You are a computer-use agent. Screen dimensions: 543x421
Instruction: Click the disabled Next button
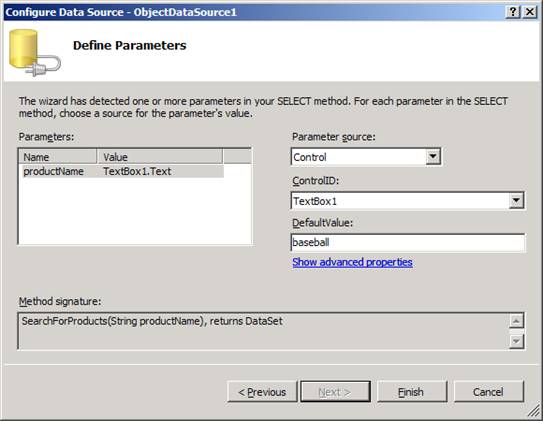(335, 392)
